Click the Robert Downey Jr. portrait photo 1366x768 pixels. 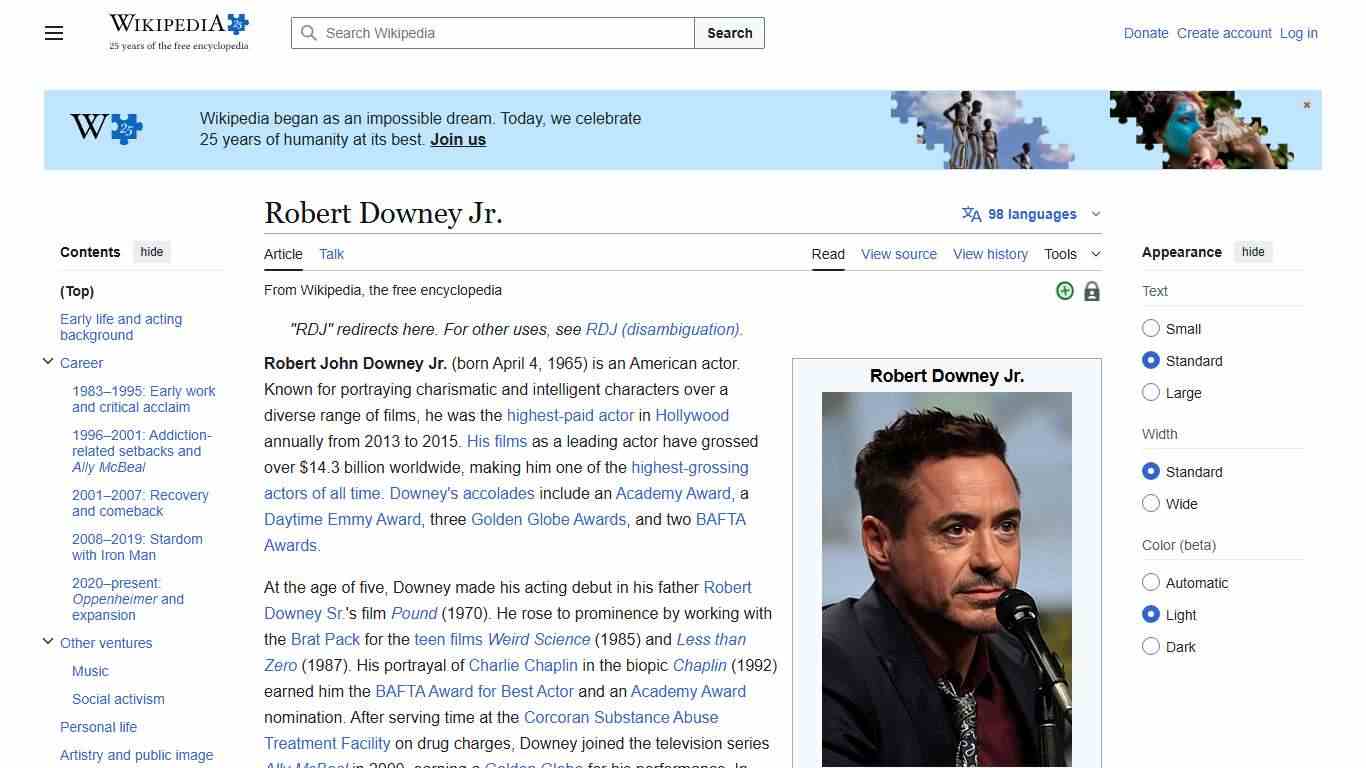[945, 580]
